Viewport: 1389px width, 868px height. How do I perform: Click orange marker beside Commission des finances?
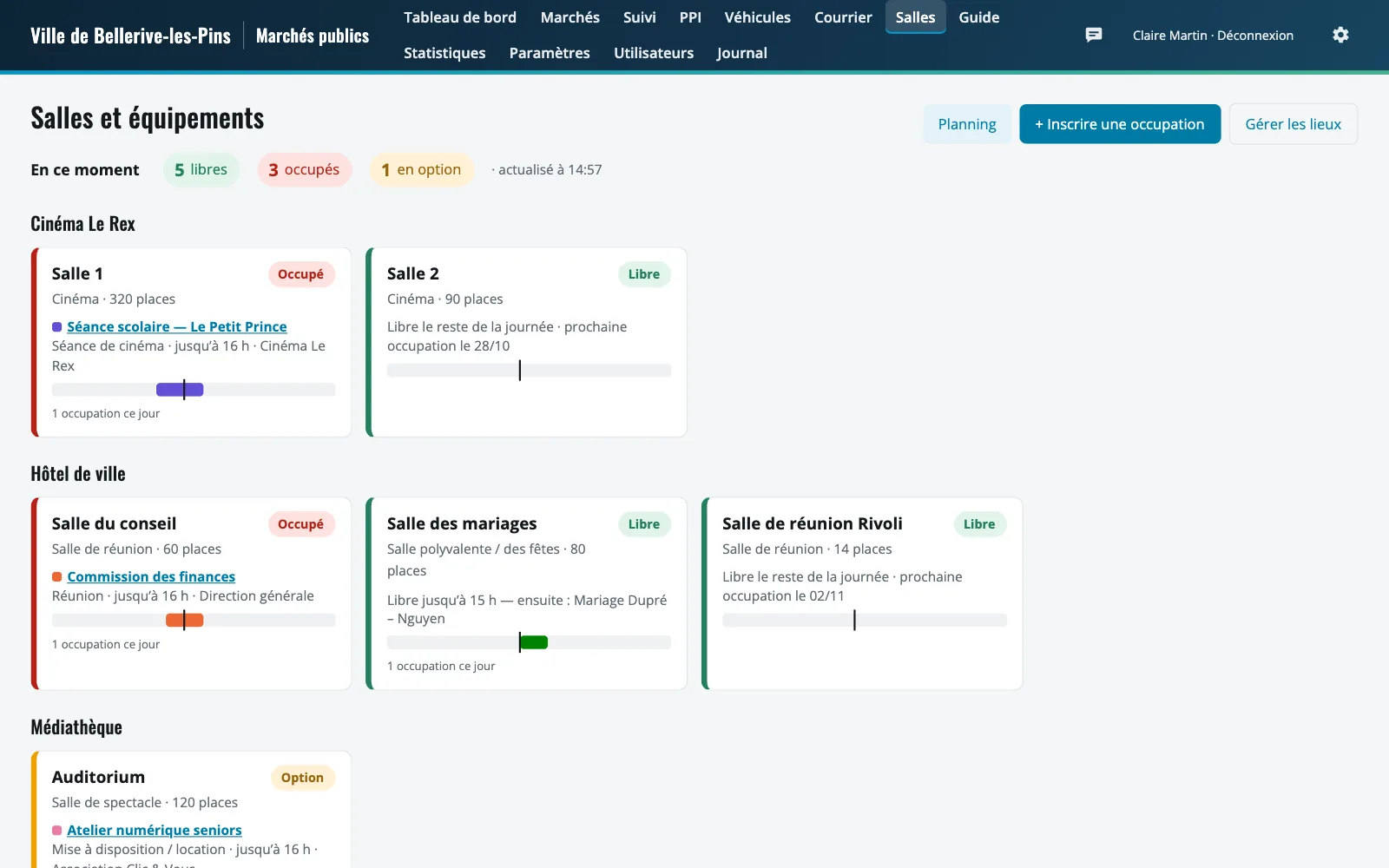(56, 577)
